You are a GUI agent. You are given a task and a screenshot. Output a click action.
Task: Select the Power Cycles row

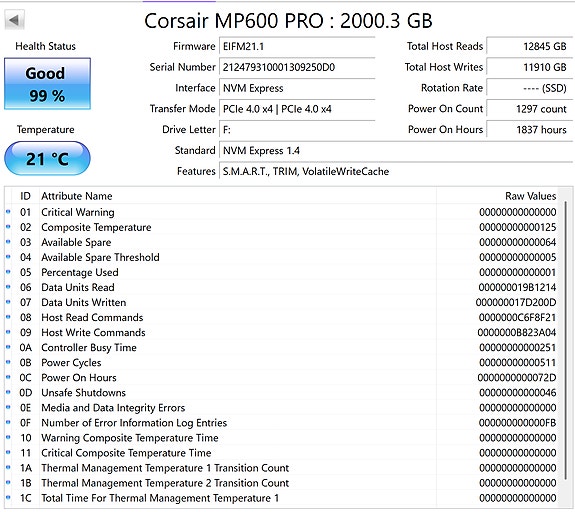pyautogui.click(x=281, y=363)
